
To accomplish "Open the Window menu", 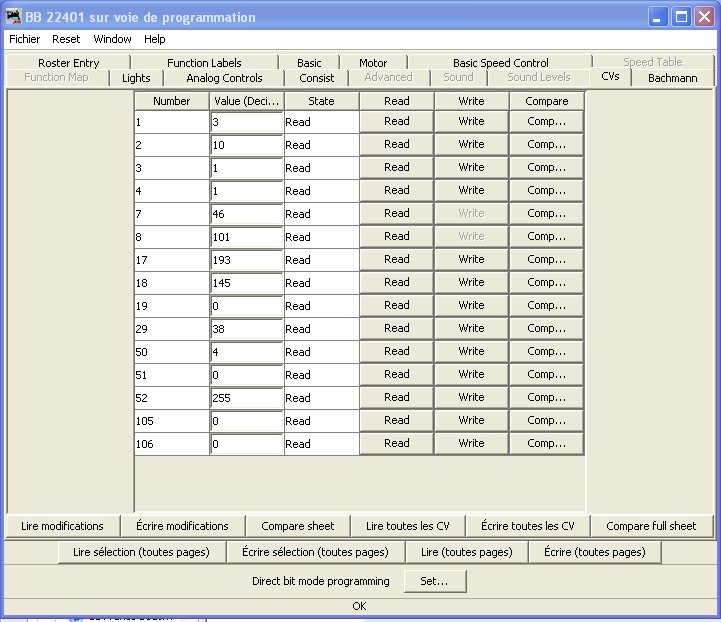I will pos(112,39).
